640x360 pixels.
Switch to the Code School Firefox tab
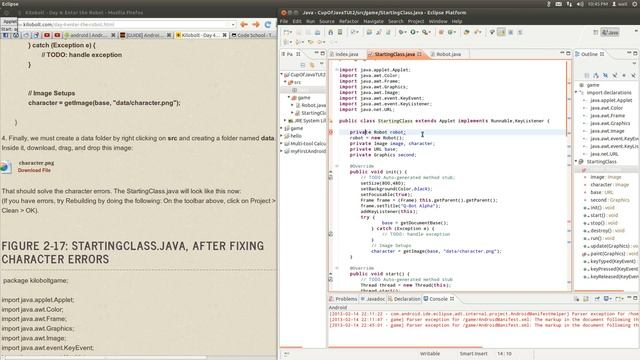coord(252,36)
